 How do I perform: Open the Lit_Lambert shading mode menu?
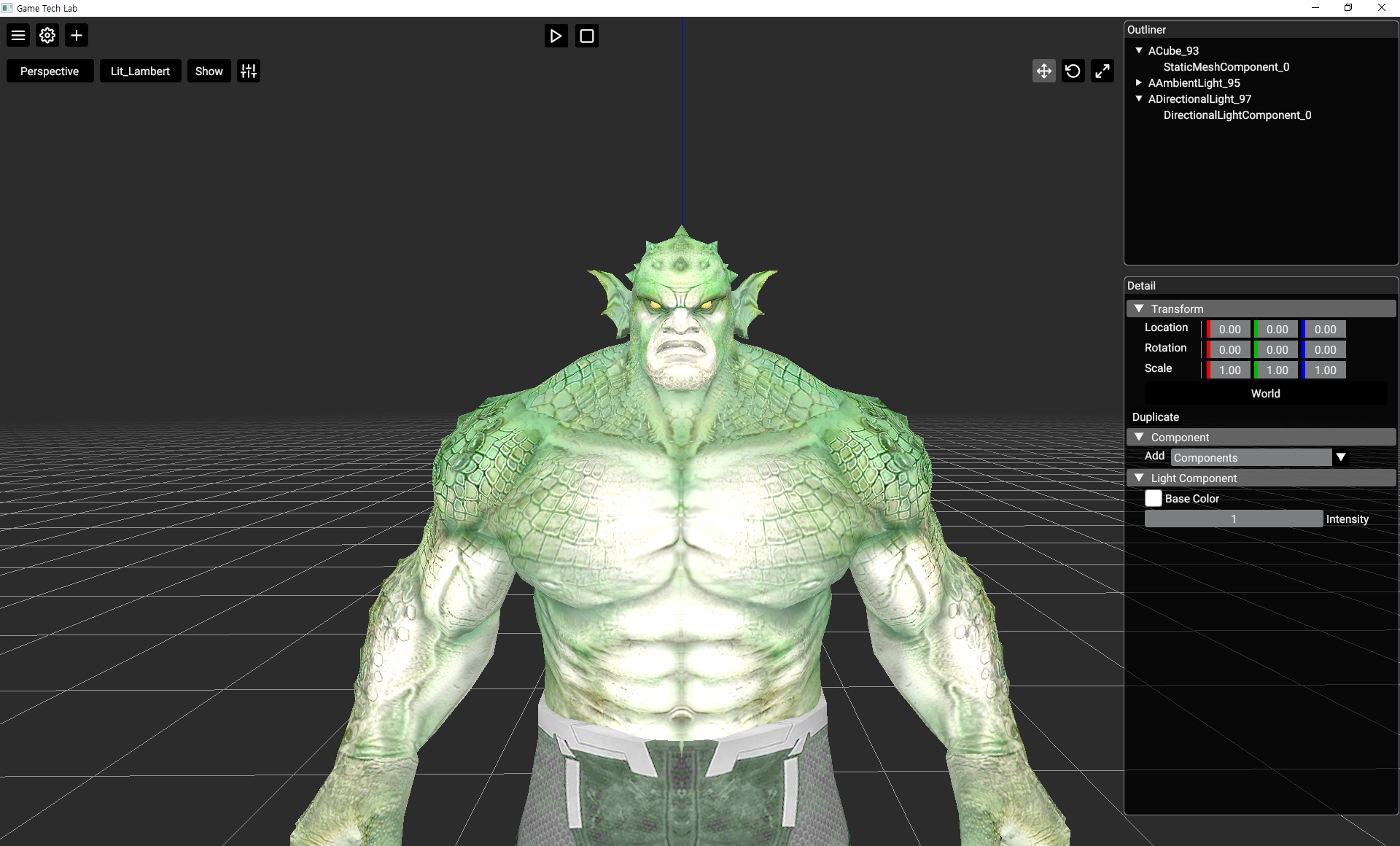pos(140,71)
